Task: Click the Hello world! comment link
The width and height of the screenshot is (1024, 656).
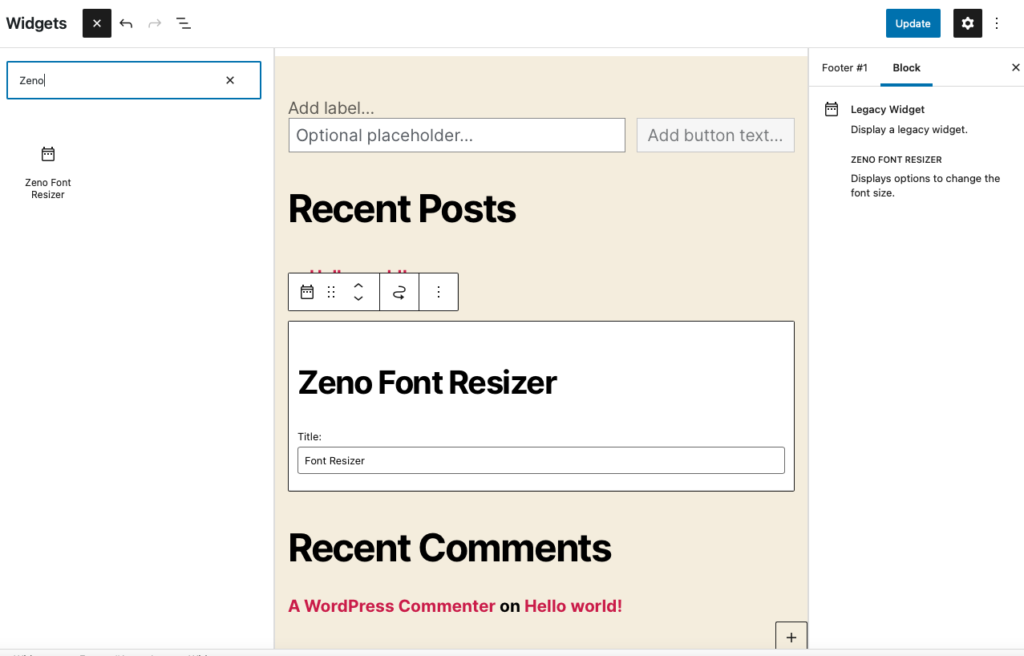Action: pyautogui.click(x=573, y=606)
